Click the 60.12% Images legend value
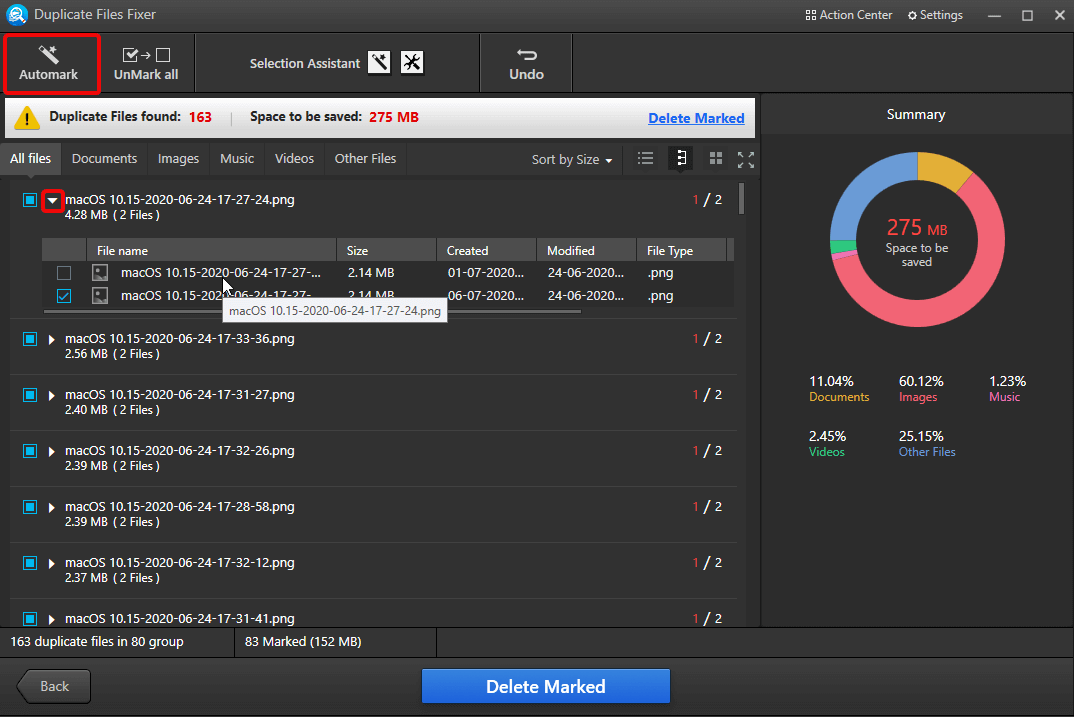Image resolution: width=1074 pixels, height=717 pixels. (x=921, y=381)
